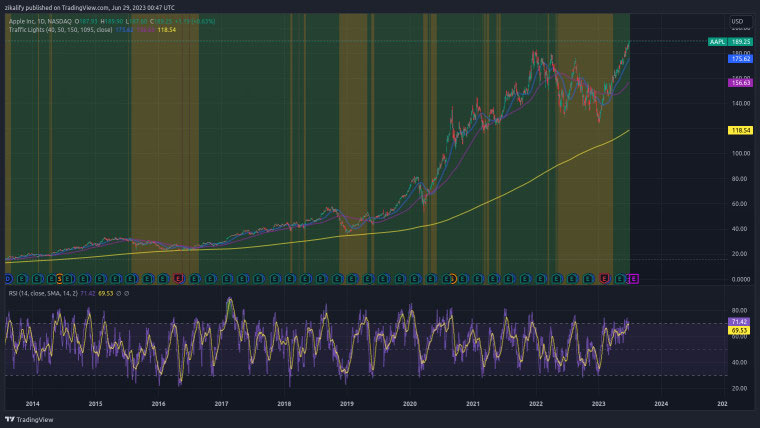Click the AAPL 189.25 price label

click(x=730, y=42)
